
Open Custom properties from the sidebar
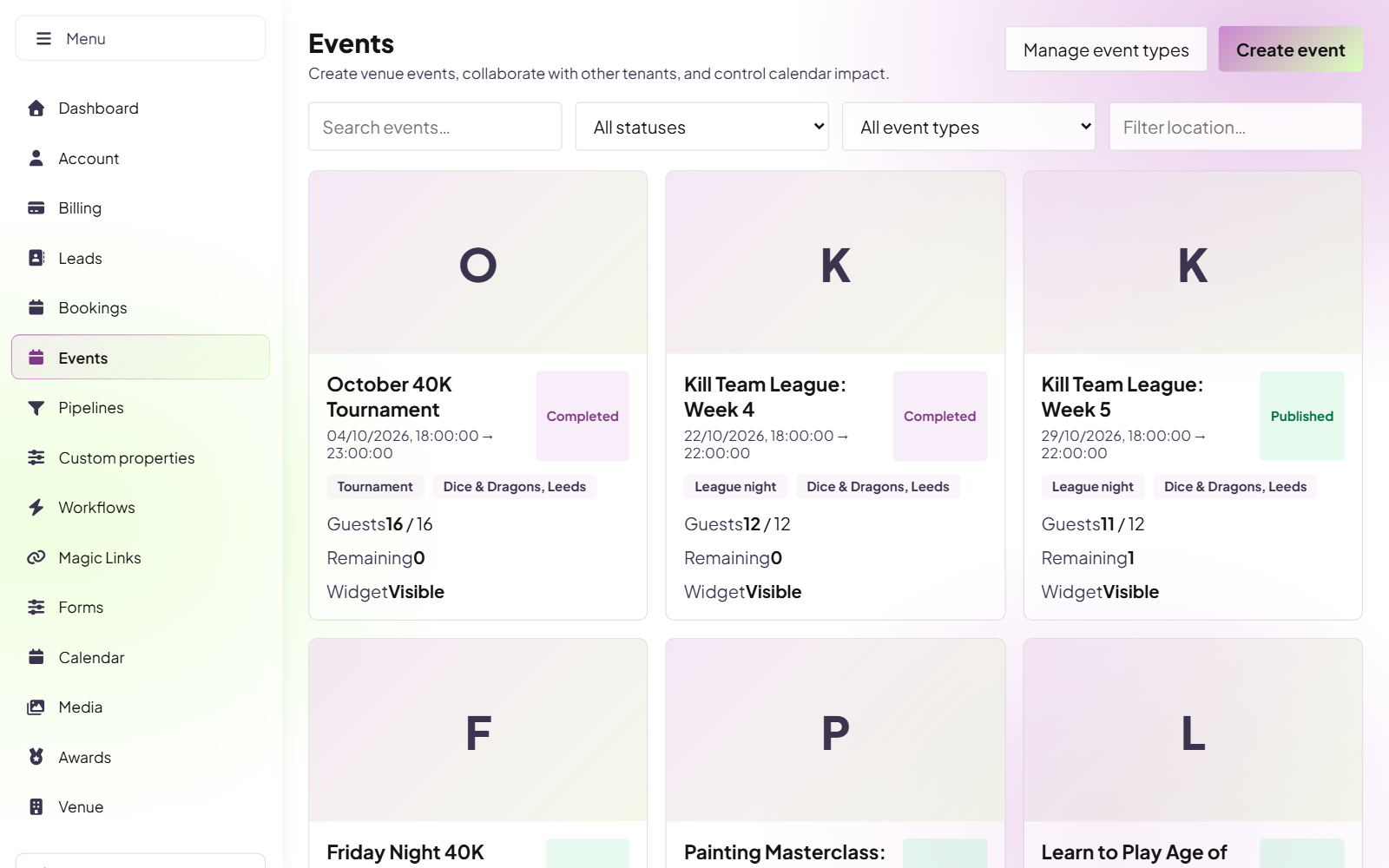[141, 457]
